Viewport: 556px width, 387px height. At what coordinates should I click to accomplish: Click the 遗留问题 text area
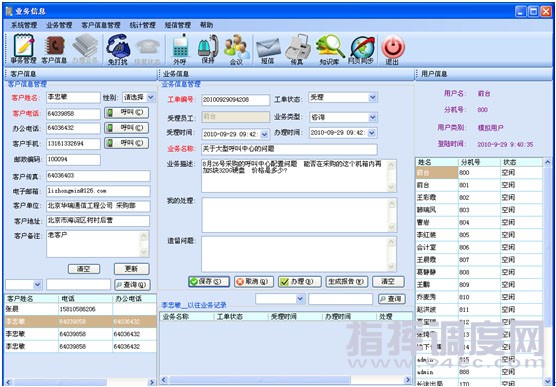tap(299, 254)
